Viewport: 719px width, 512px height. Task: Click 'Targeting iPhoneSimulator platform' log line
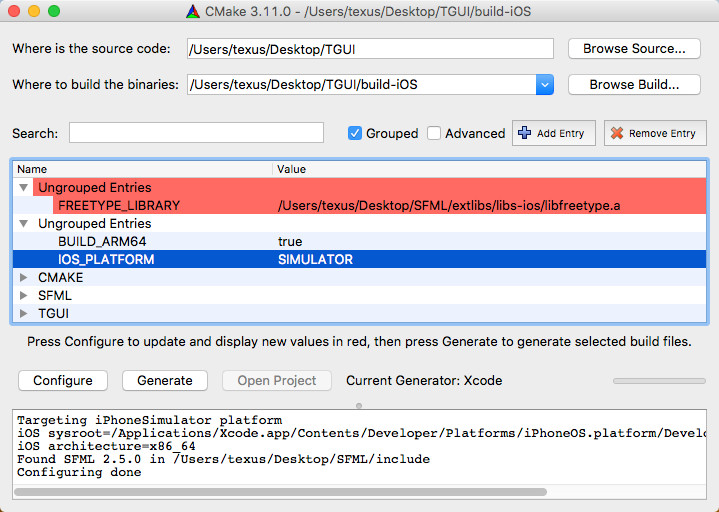coord(149,420)
